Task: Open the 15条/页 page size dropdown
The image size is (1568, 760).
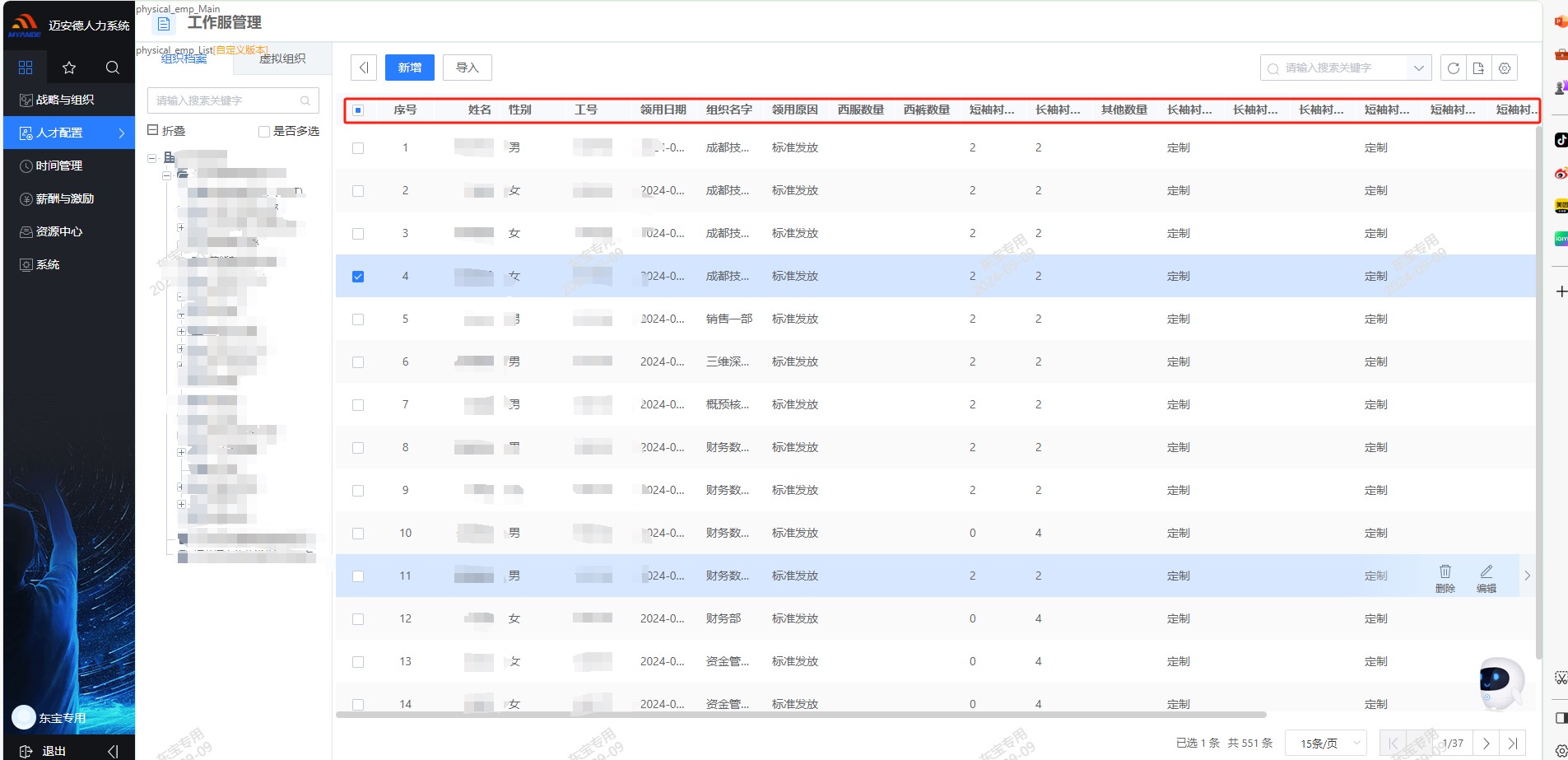Action: [x=1325, y=743]
